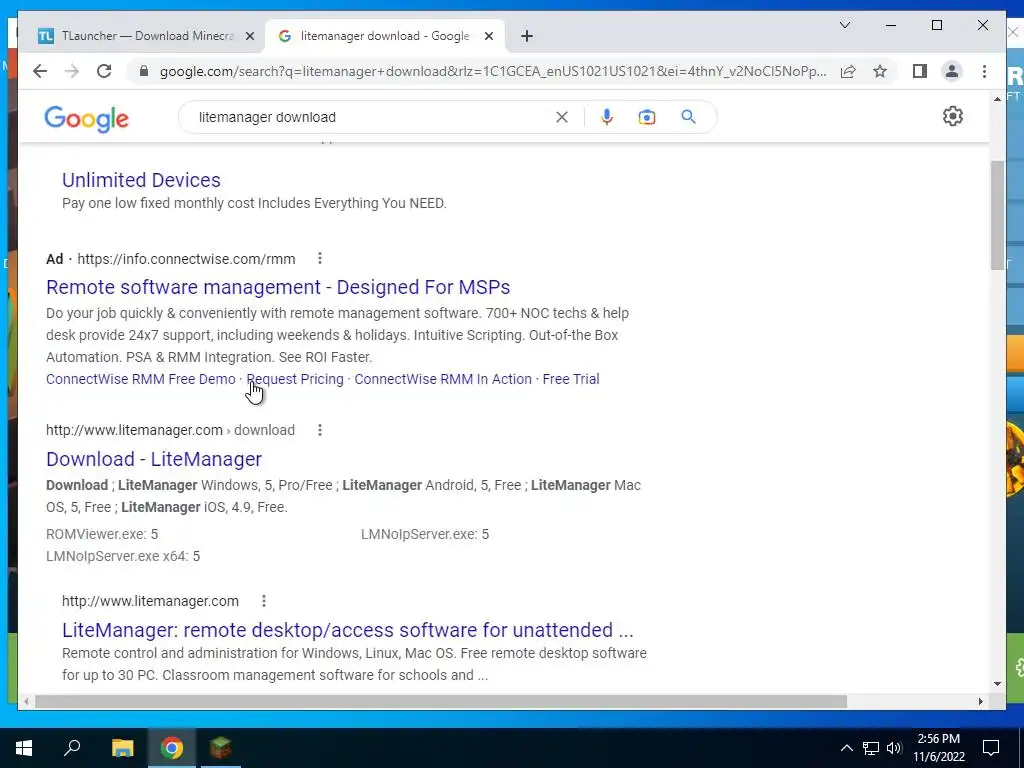Click the litemanager.com › download URL
The image size is (1024, 768).
click(x=170, y=430)
